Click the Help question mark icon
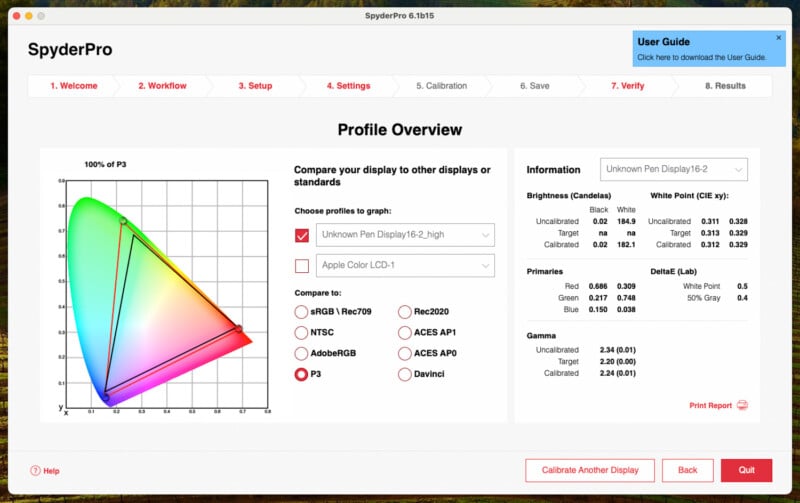Viewport: 800px width, 503px height. (x=35, y=470)
